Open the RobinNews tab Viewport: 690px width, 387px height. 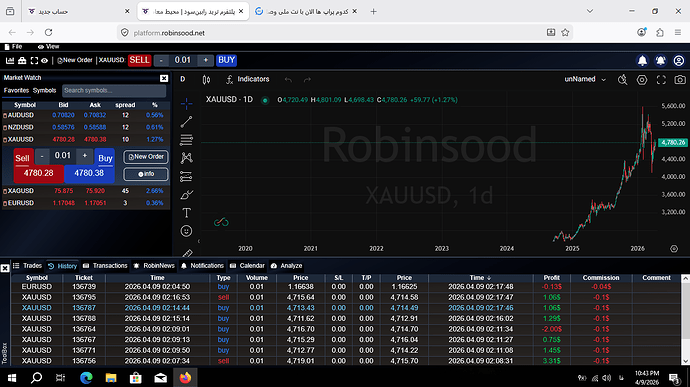pyautogui.click(x=154, y=266)
